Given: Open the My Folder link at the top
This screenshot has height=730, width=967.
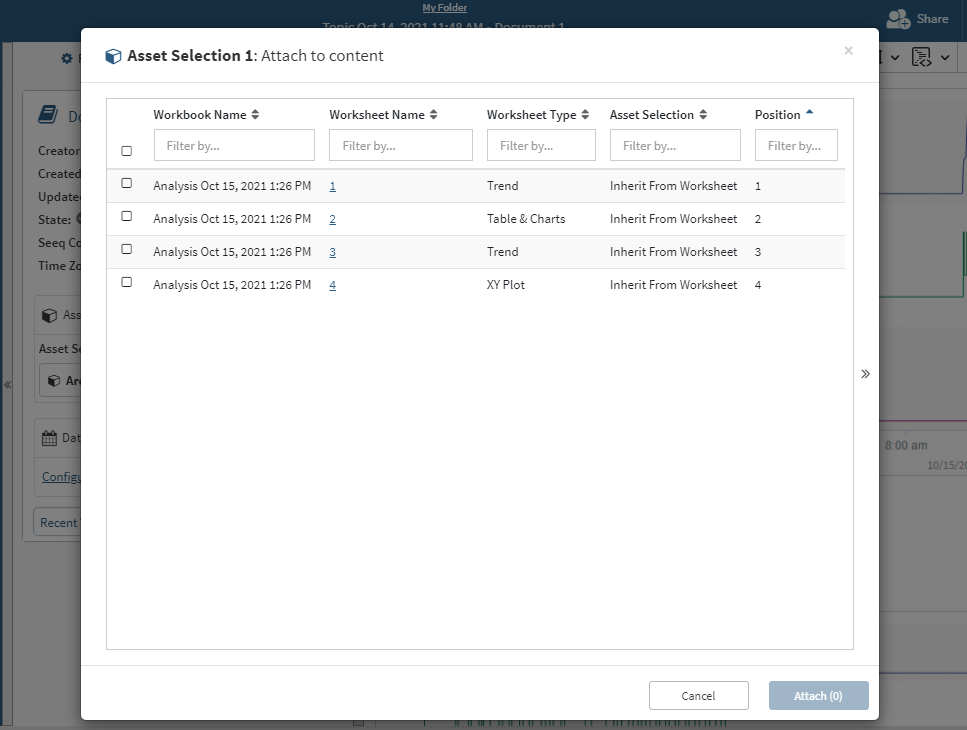Looking at the screenshot, I should click(444, 7).
